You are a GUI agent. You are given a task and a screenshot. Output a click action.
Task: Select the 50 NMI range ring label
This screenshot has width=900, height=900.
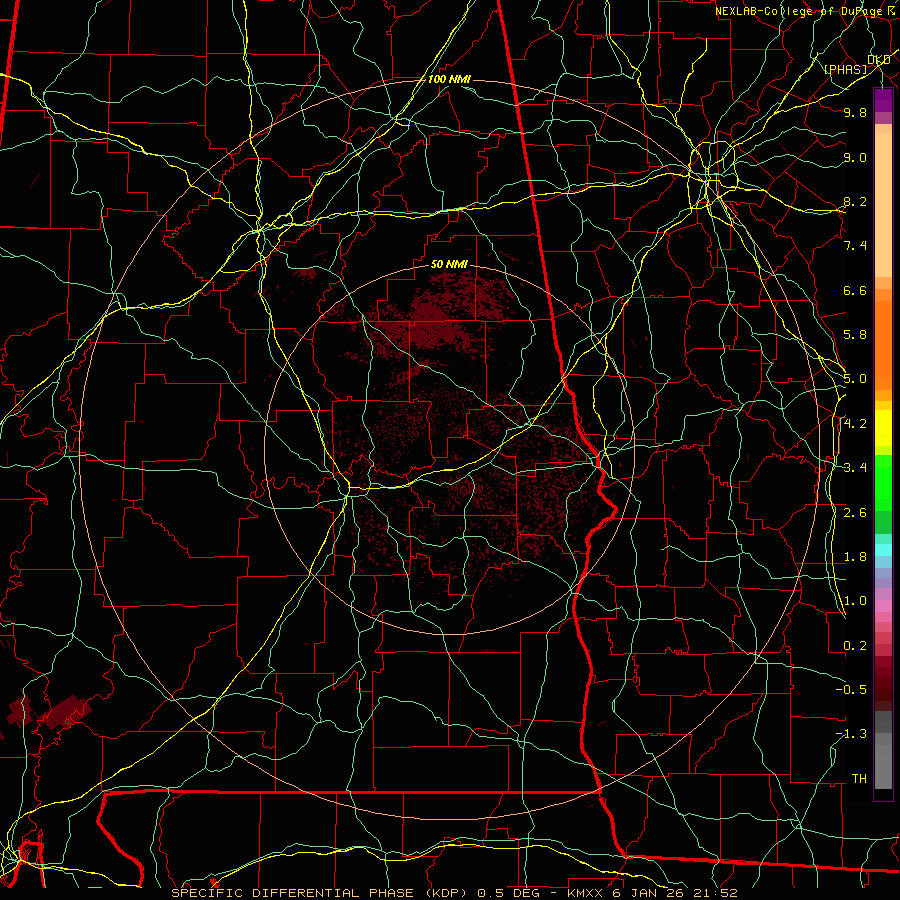pyautogui.click(x=449, y=265)
